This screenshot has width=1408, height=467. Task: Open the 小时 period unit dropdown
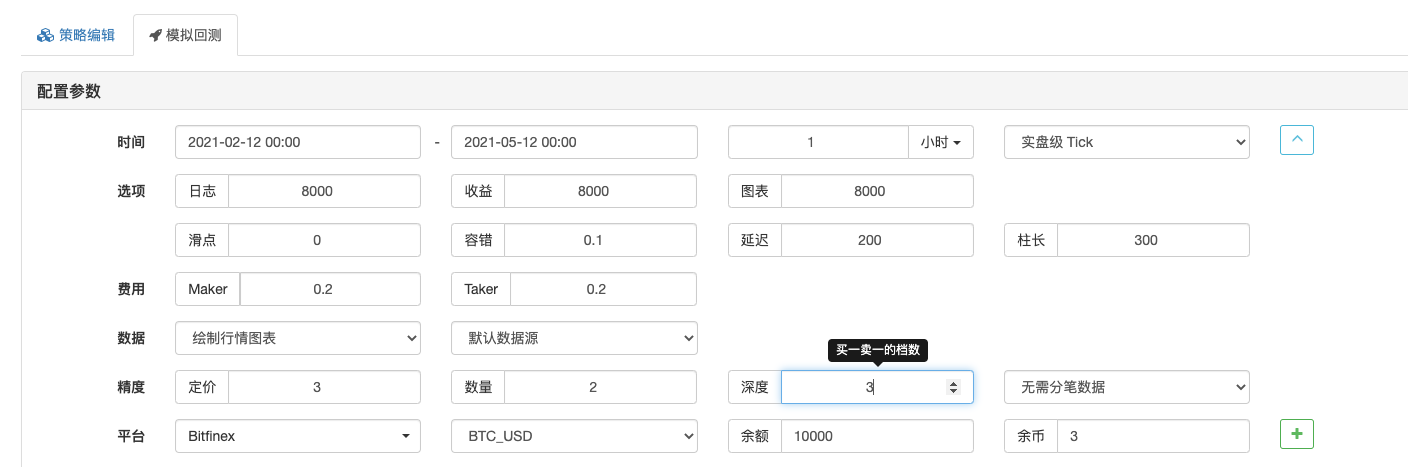941,142
